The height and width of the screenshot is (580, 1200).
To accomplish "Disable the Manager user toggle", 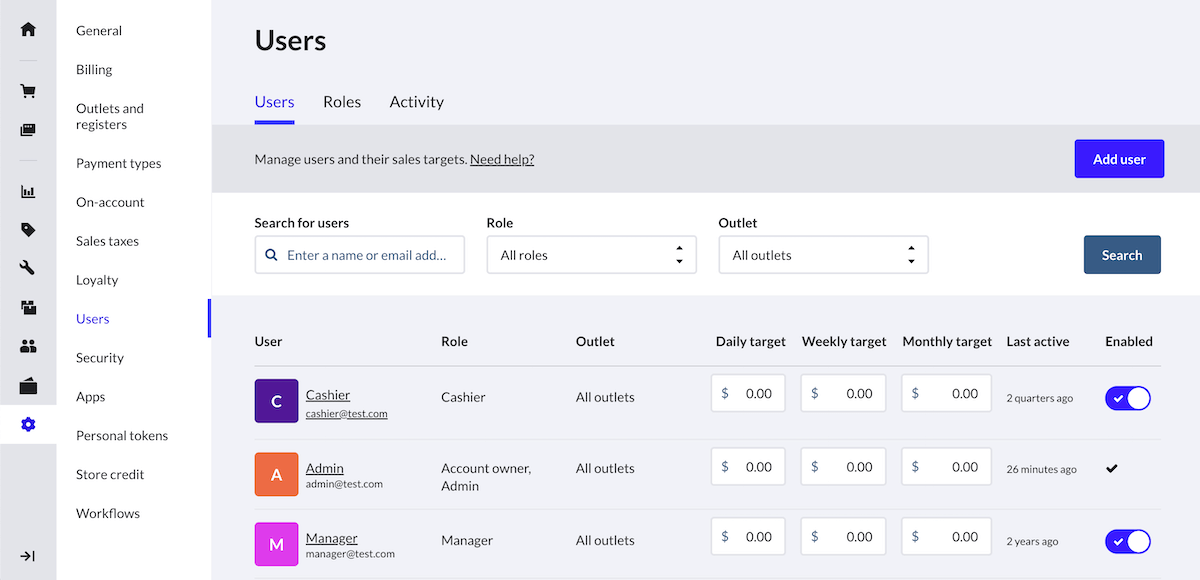I will coord(1127,541).
